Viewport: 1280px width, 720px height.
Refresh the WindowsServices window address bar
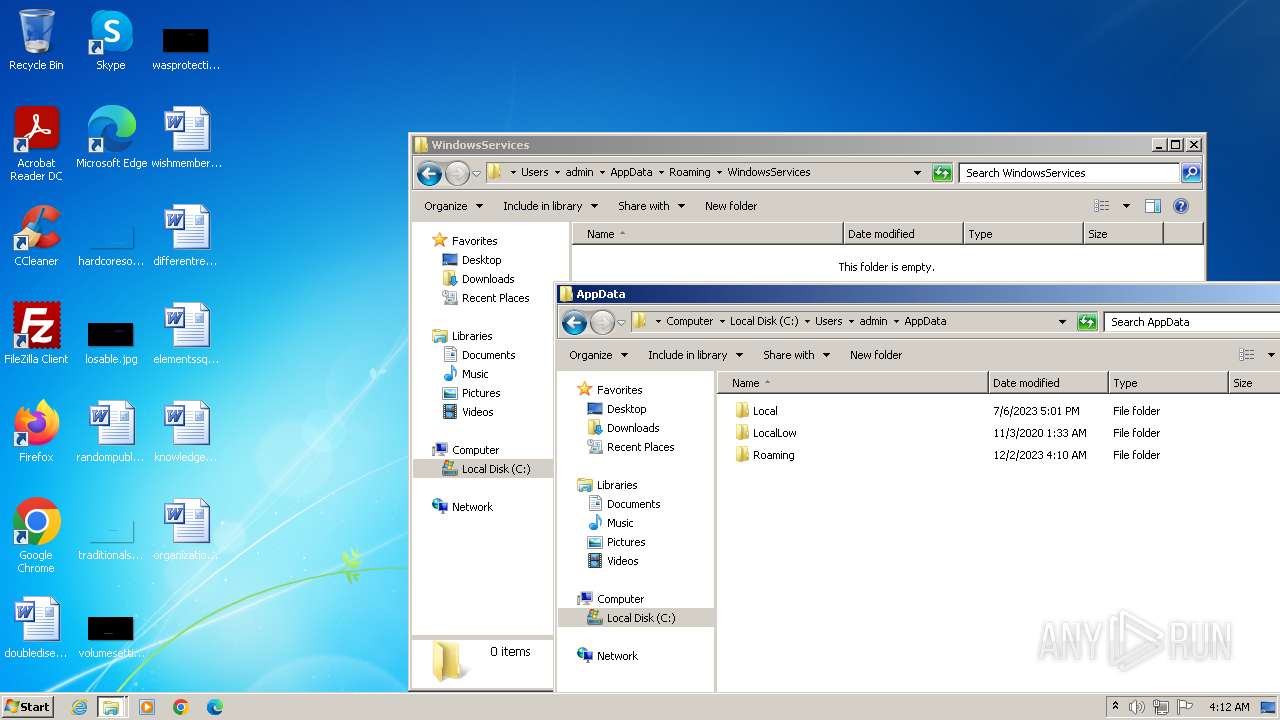click(x=942, y=173)
